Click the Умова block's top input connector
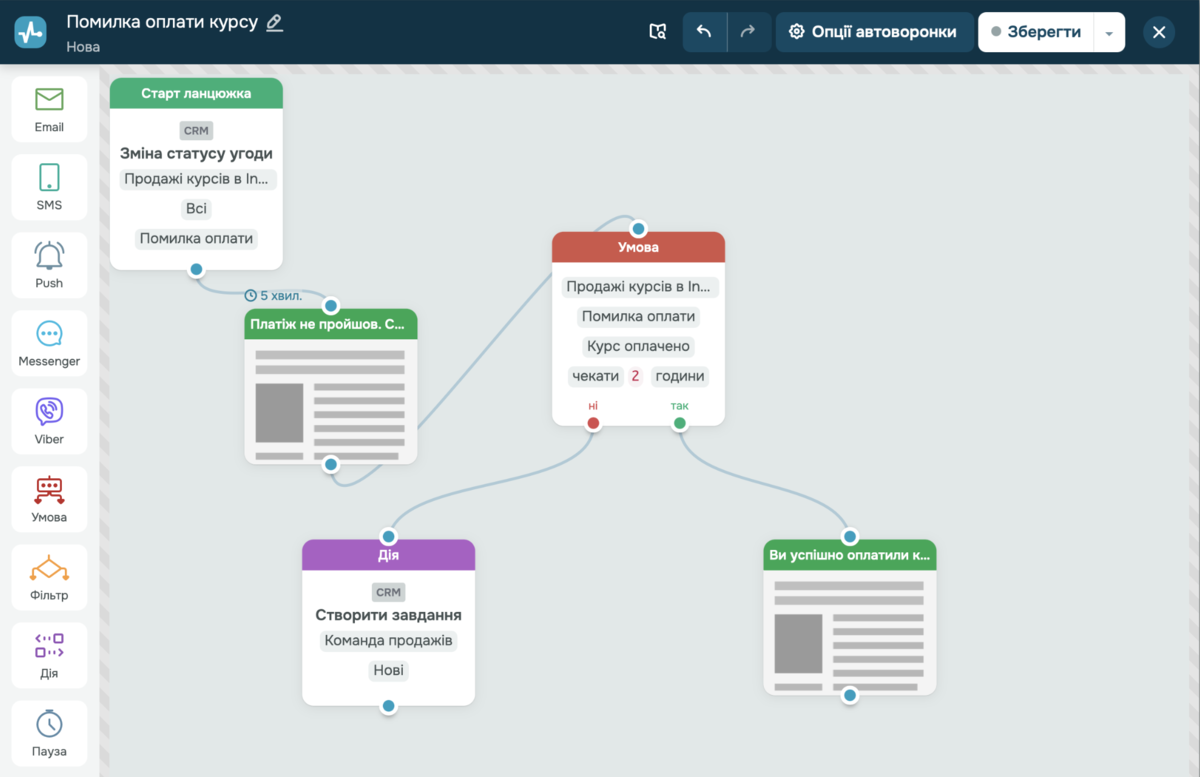1200x777 pixels. click(x=638, y=229)
